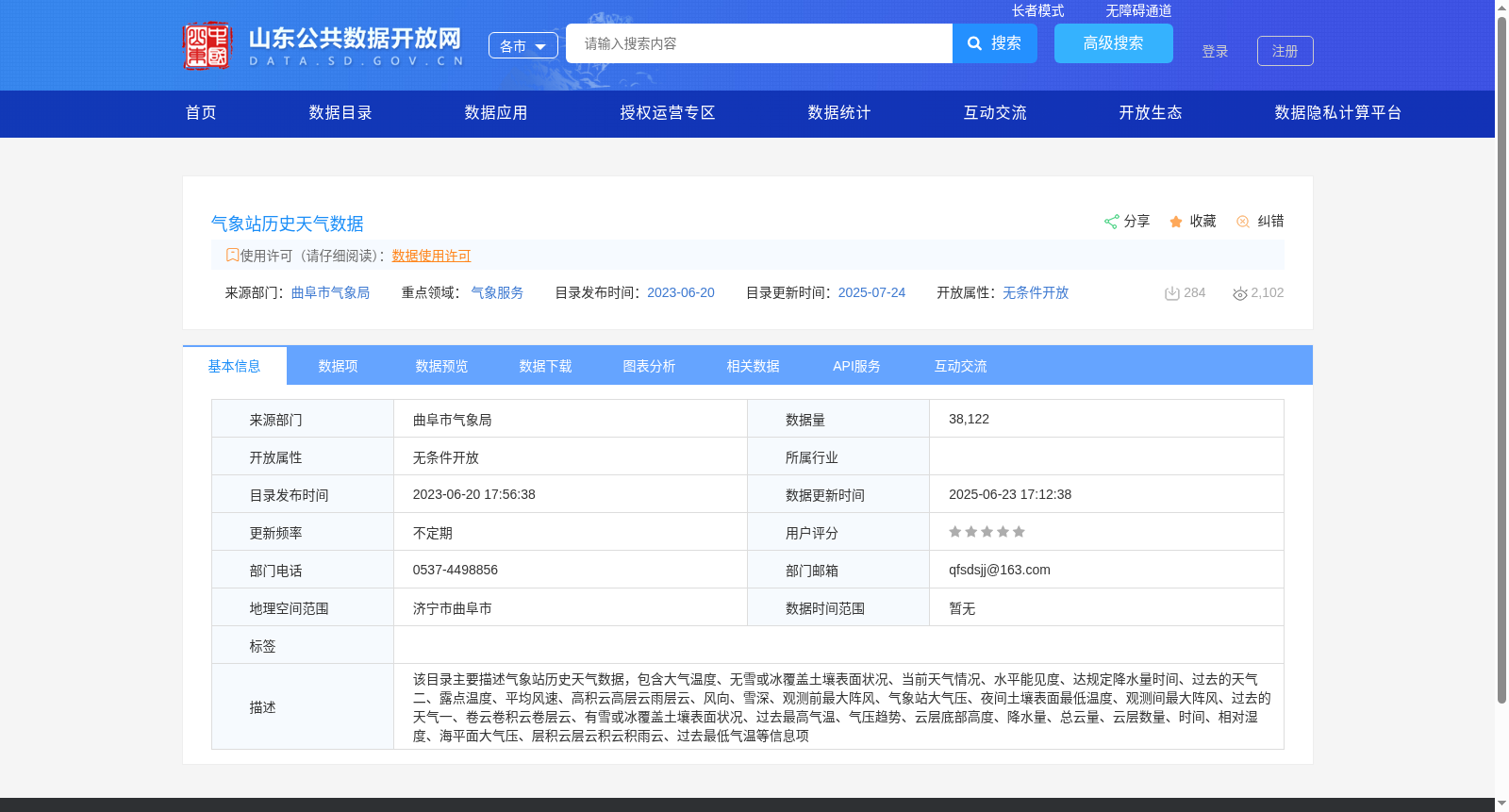Click the page vertical scrollbar
The height and width of the screenshot is (812, 1509).
click(1501, 358)
